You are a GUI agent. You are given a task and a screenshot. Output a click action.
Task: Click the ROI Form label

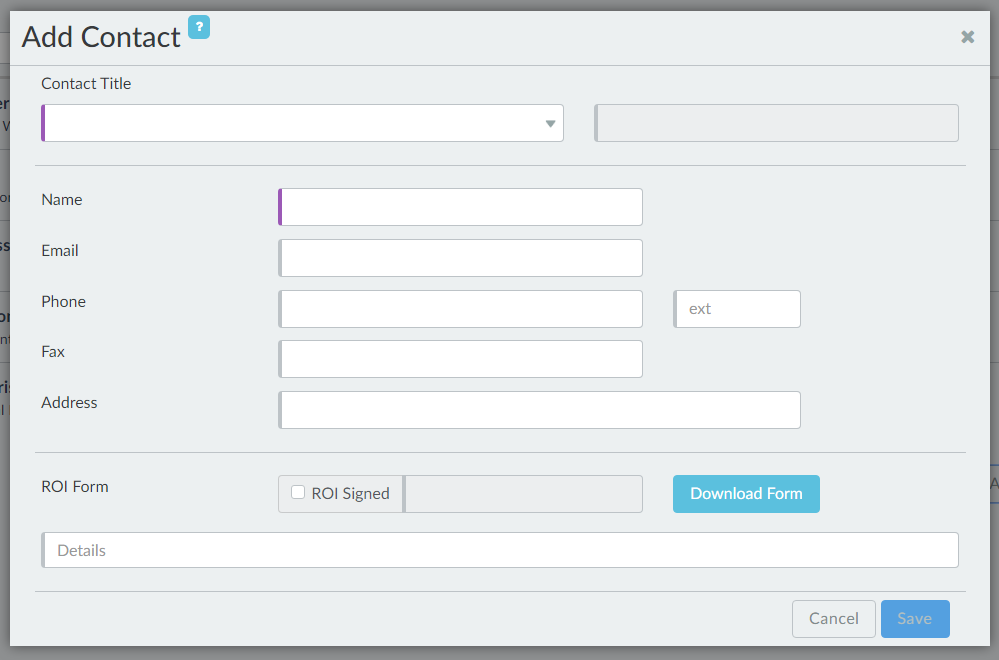[75, 487]
